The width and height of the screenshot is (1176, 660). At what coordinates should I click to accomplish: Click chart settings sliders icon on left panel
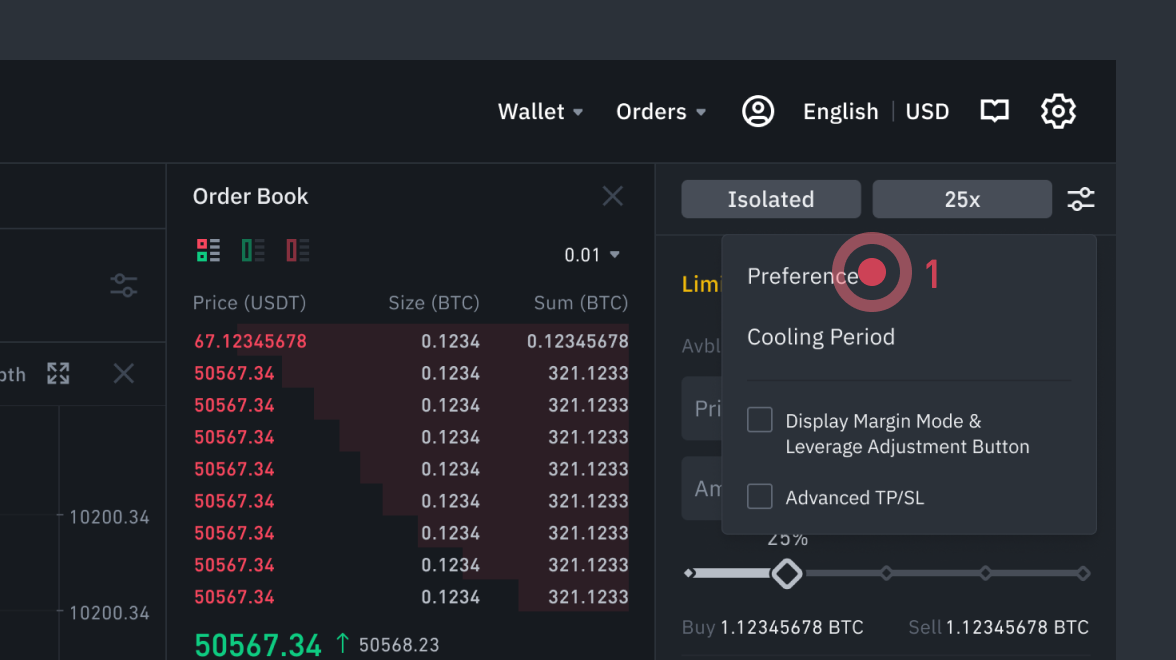124,286
